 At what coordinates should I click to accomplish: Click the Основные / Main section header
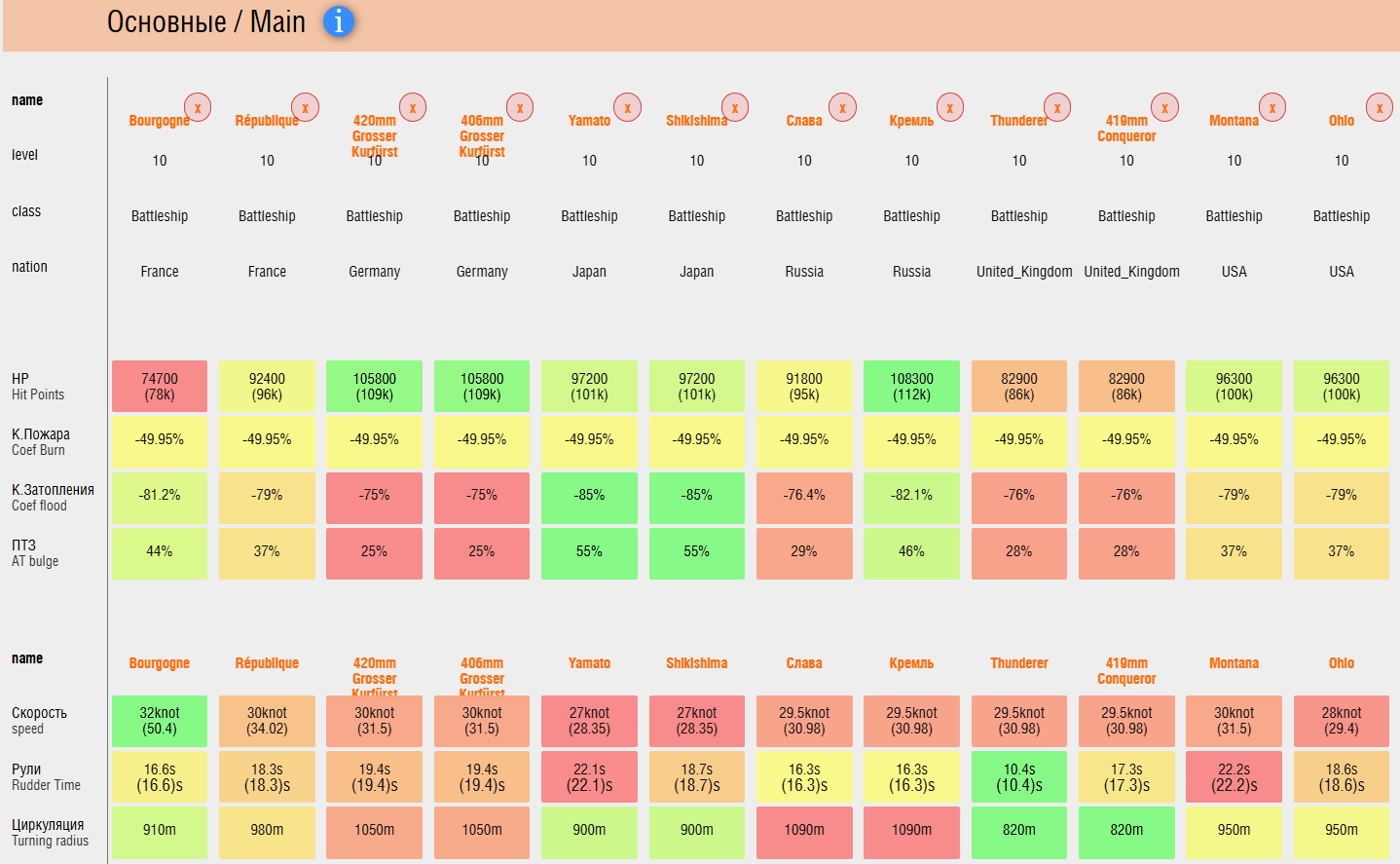pos(206,21)
